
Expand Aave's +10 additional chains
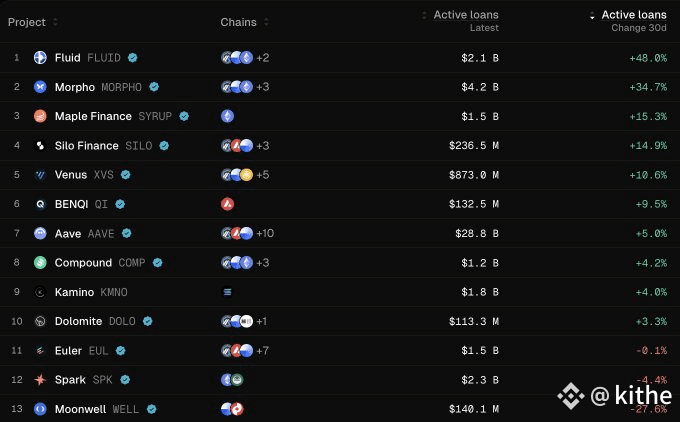265,233
